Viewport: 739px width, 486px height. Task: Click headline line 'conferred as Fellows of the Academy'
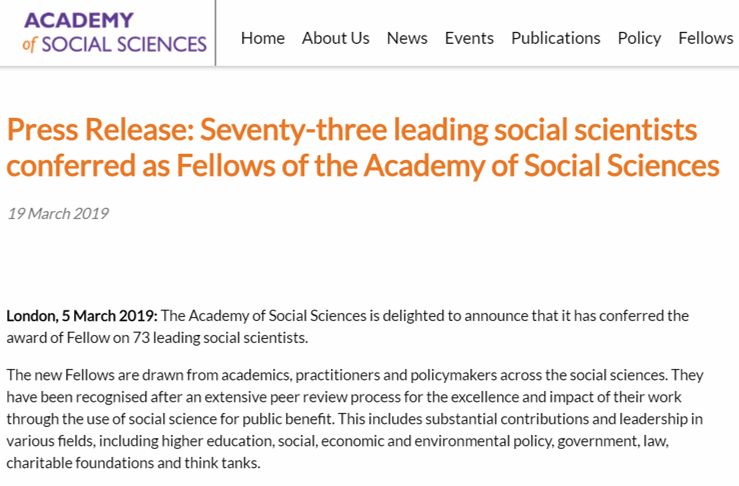[363, 166]
